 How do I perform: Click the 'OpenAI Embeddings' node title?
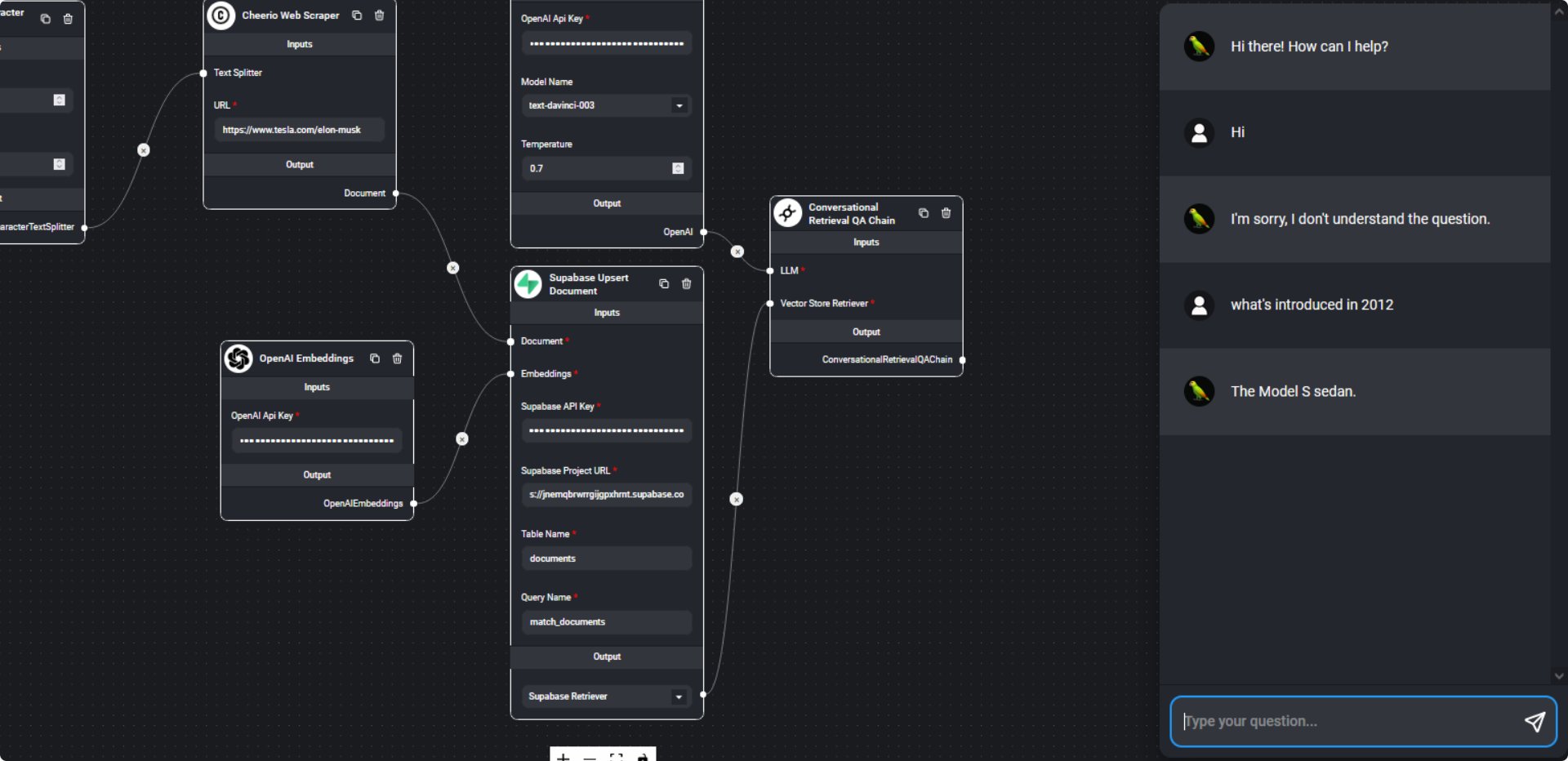point(306,358)
